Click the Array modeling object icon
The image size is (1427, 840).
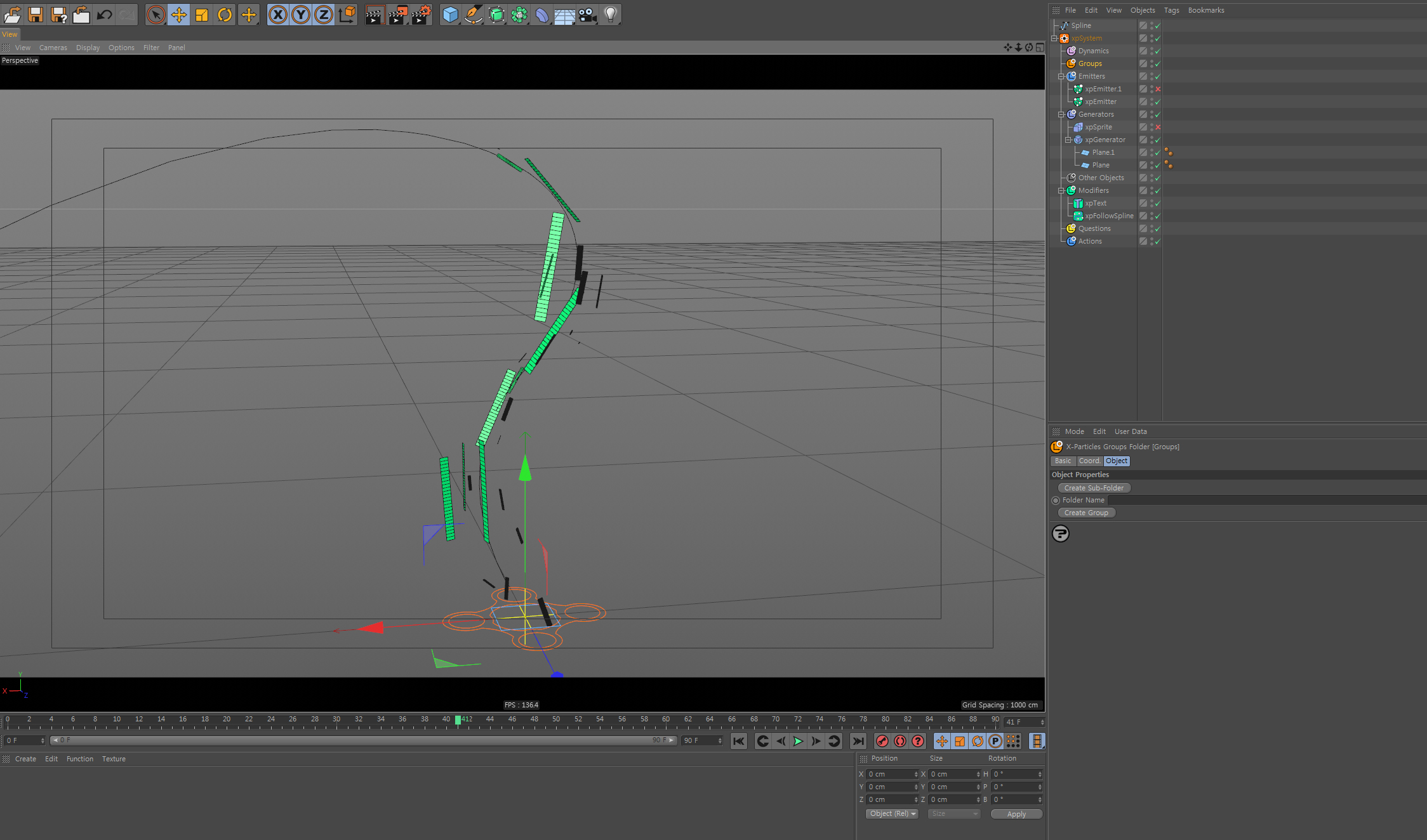pyautogui.click(x=519, y=14)
